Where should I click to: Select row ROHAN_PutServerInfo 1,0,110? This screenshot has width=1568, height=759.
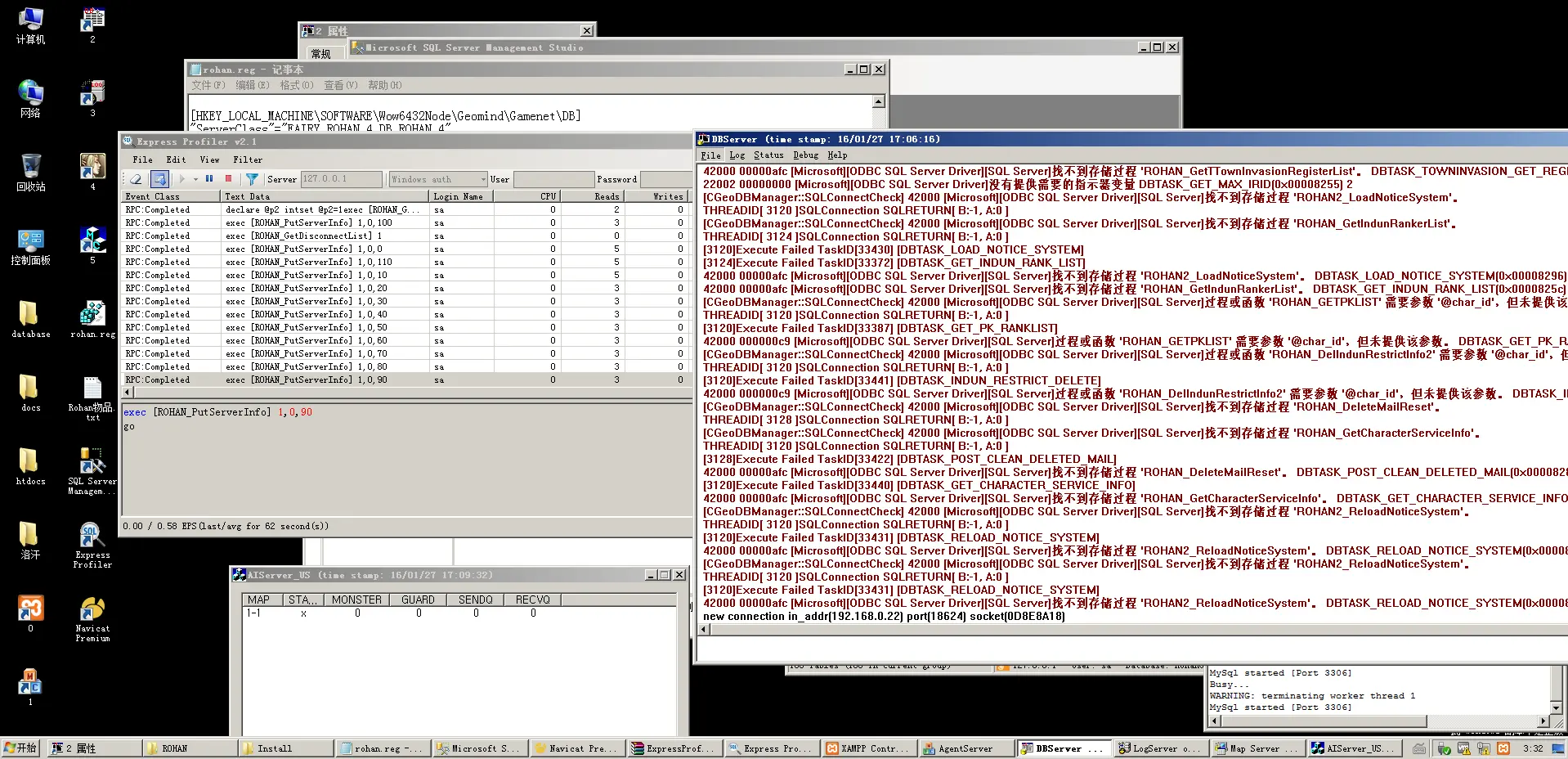tap(406, 262)
